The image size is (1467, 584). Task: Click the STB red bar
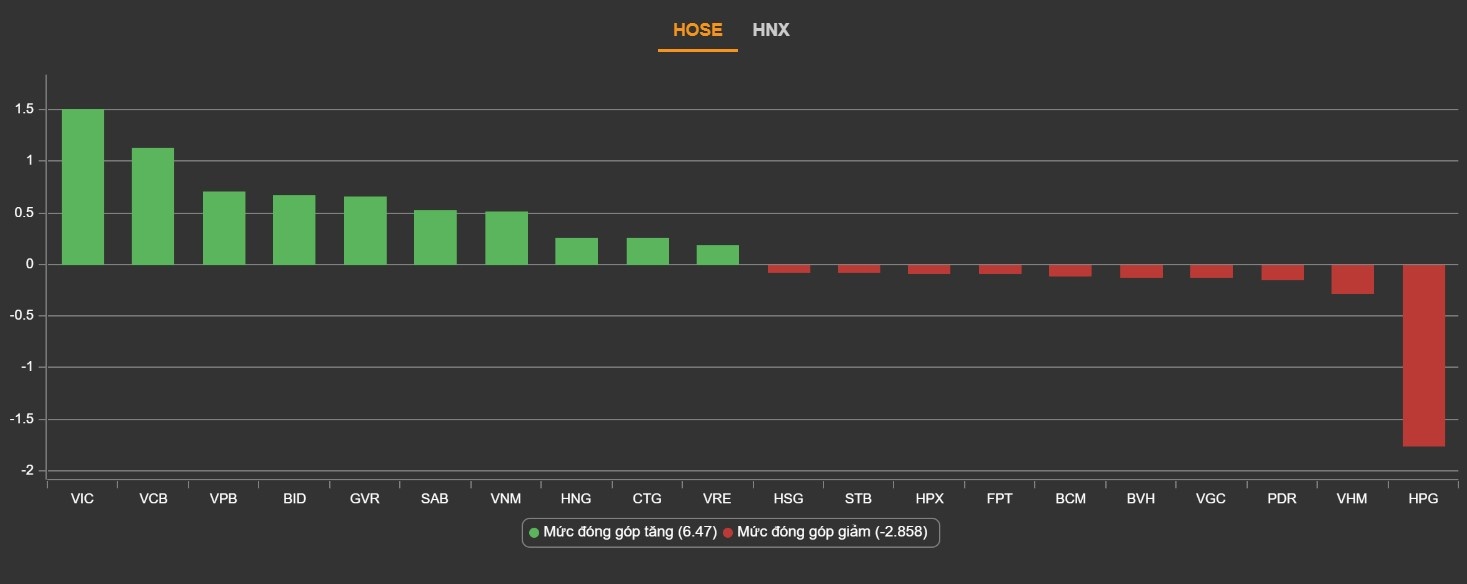(858, 270)
